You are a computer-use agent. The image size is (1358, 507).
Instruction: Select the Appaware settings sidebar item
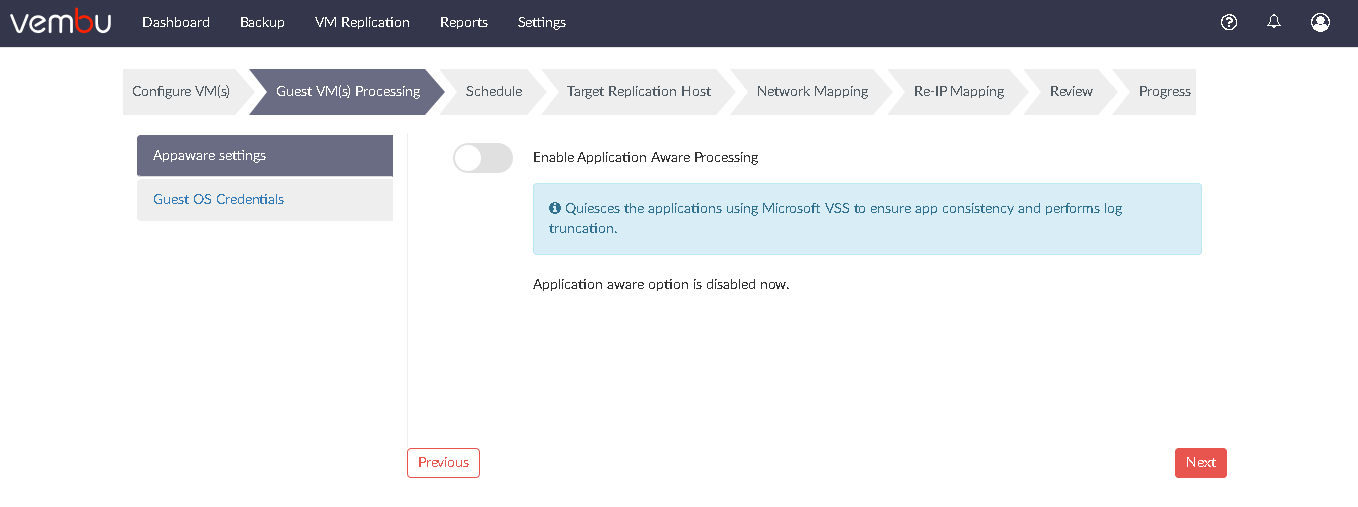(265, 156)
